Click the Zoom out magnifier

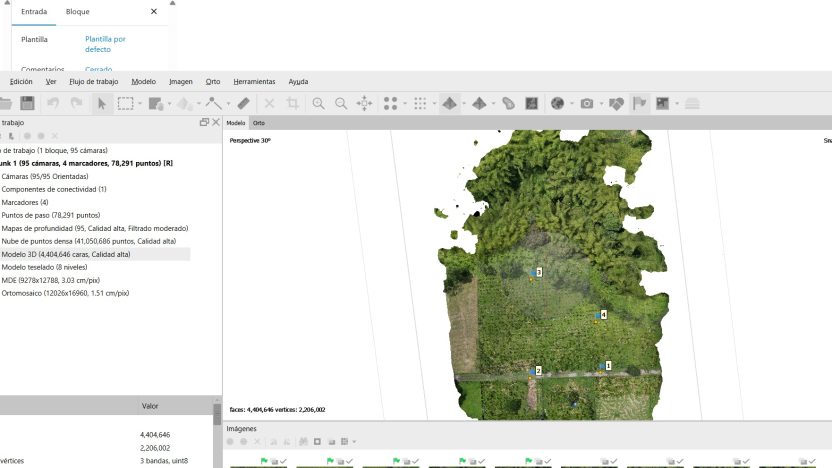point(341,103)
